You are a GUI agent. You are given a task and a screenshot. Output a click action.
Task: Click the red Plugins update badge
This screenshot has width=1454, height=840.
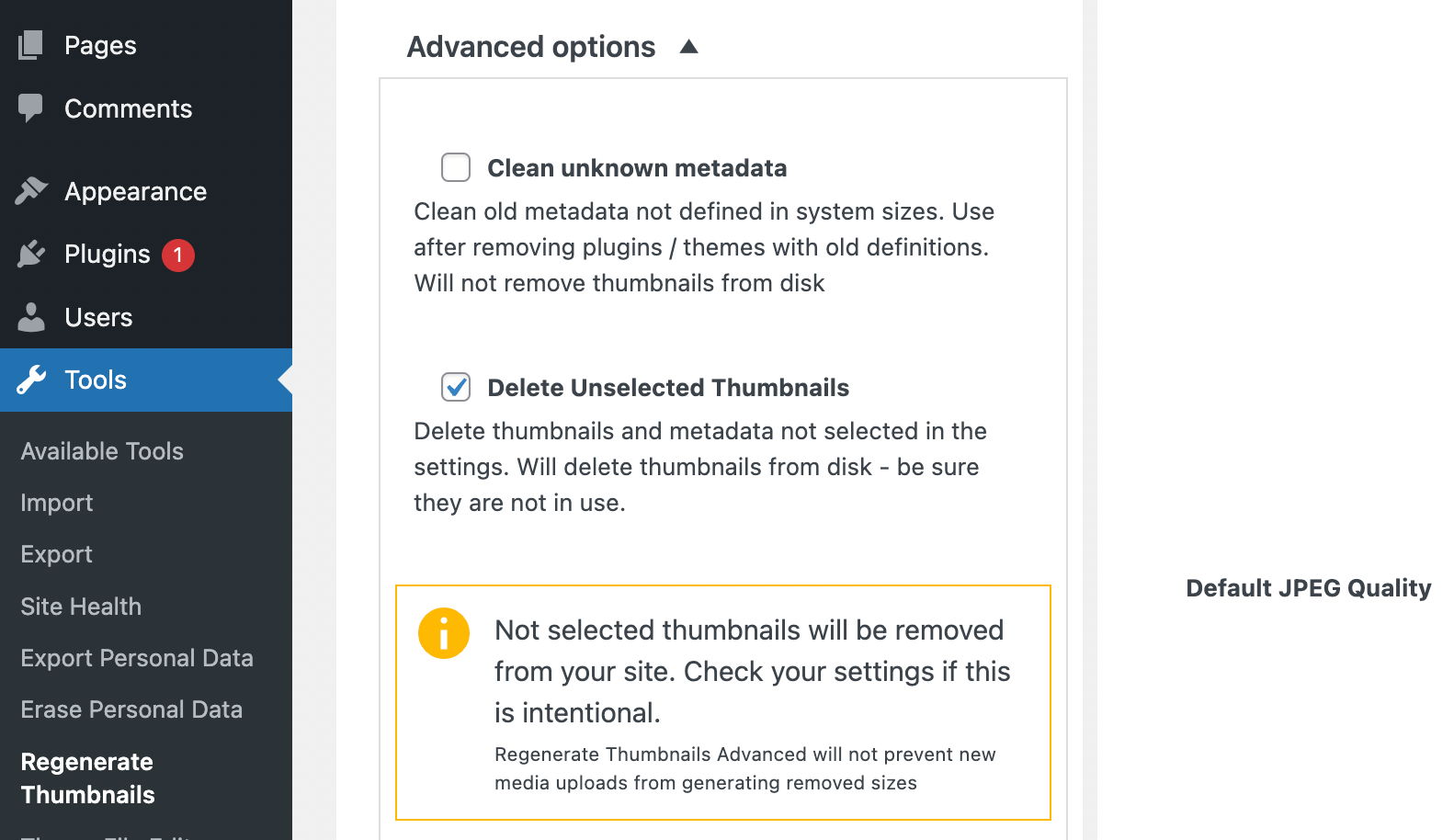(178, 255)
